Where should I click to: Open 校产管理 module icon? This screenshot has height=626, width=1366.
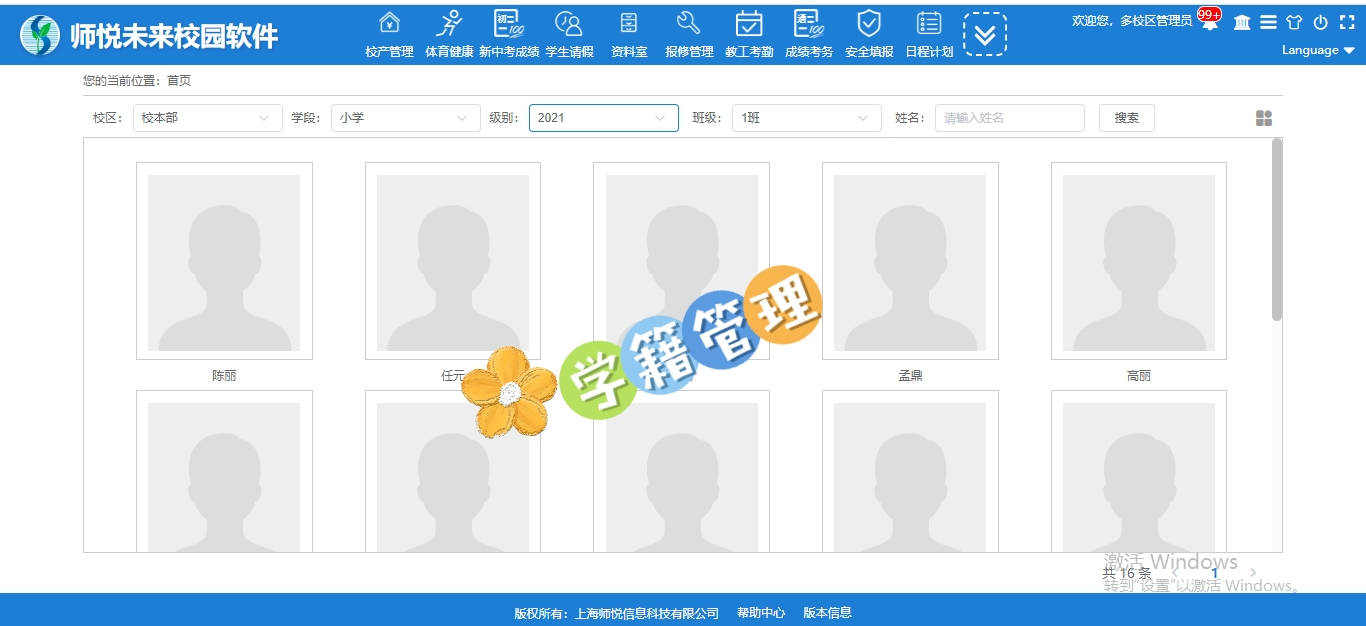(389, 24)
